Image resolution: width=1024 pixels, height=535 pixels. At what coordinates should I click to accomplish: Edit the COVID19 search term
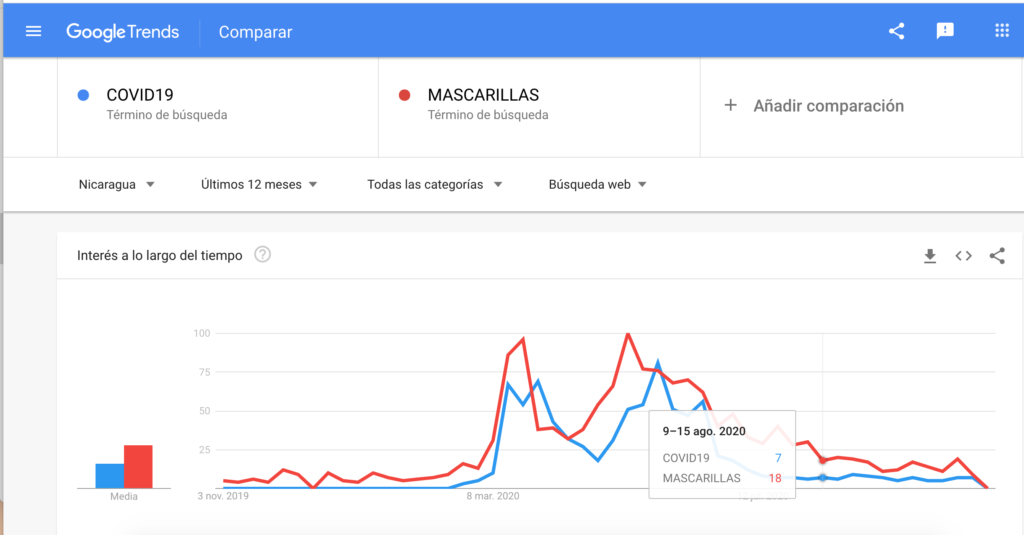coord(140,95)
